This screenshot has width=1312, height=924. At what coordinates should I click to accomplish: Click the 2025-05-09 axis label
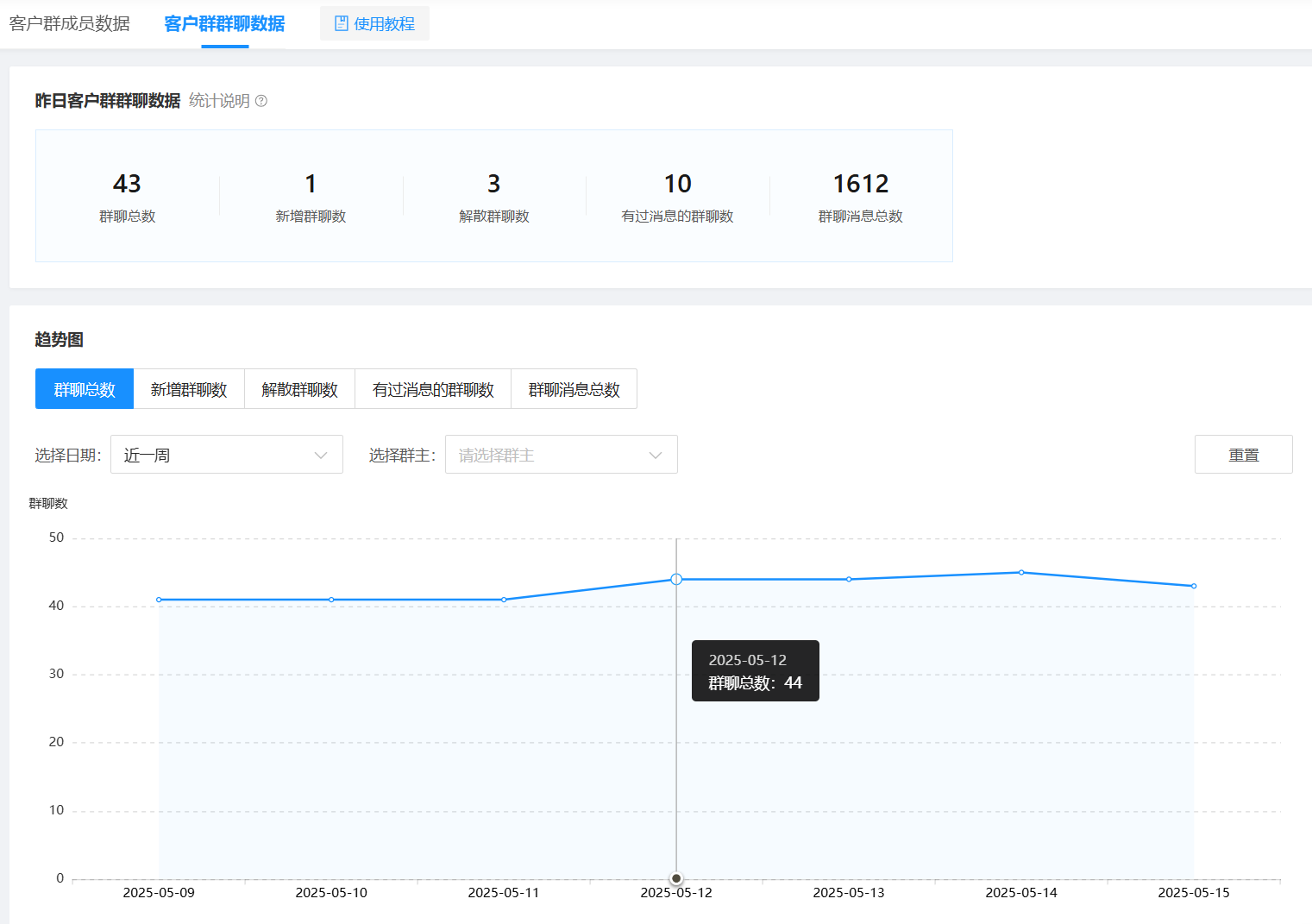click(x=159, y=893)
